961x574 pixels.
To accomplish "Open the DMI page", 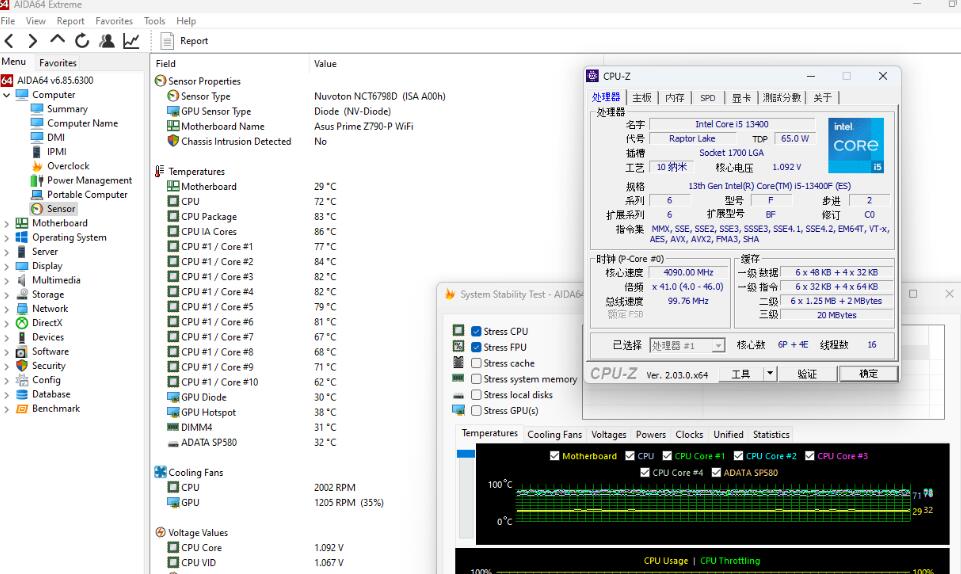I will point(56,137).
